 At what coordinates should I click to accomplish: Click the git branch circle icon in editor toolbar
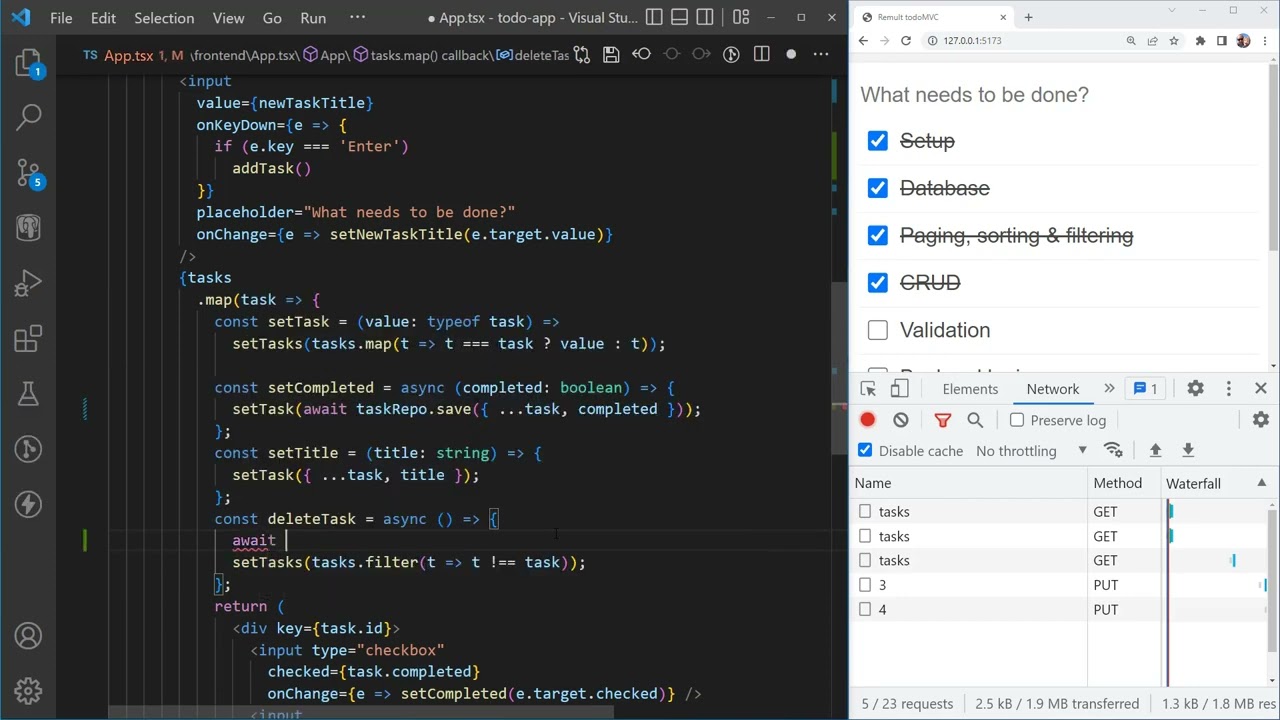[731, 55]
